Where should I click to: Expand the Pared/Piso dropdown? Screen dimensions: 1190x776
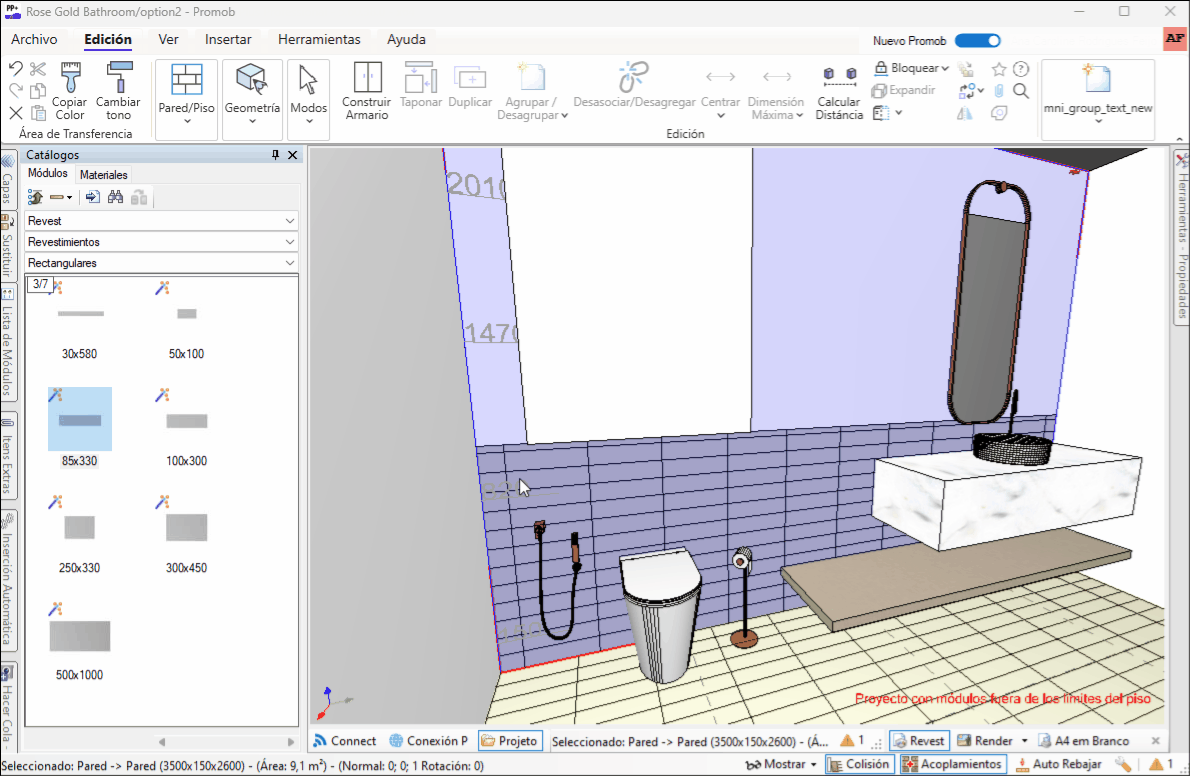[187, 121]
